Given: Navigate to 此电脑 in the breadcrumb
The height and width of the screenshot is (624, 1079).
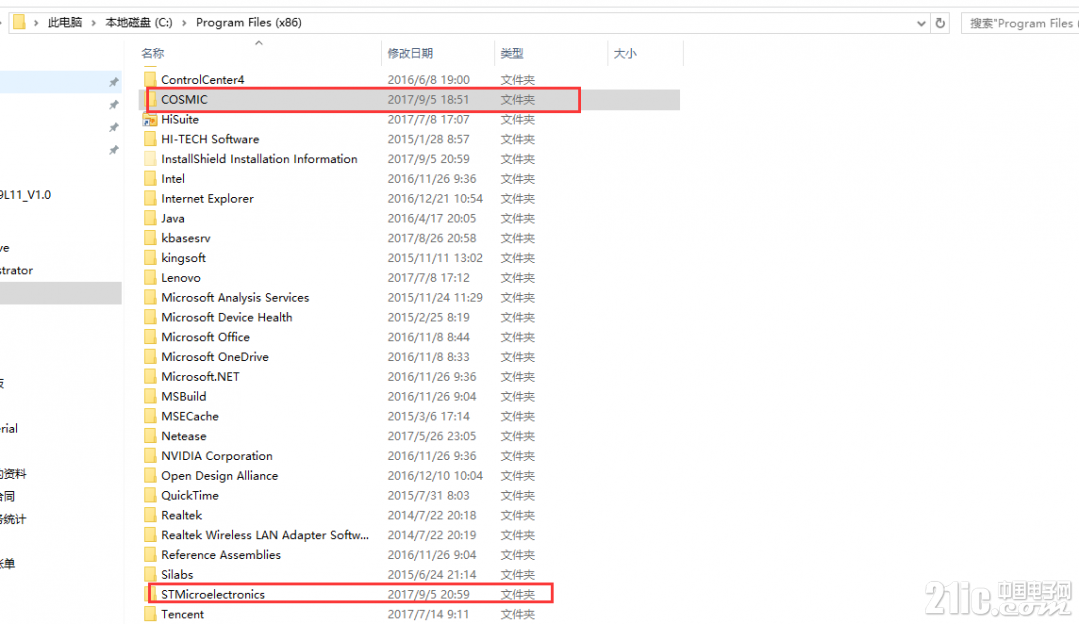Looking at the screenshot, I should point(65,23).
